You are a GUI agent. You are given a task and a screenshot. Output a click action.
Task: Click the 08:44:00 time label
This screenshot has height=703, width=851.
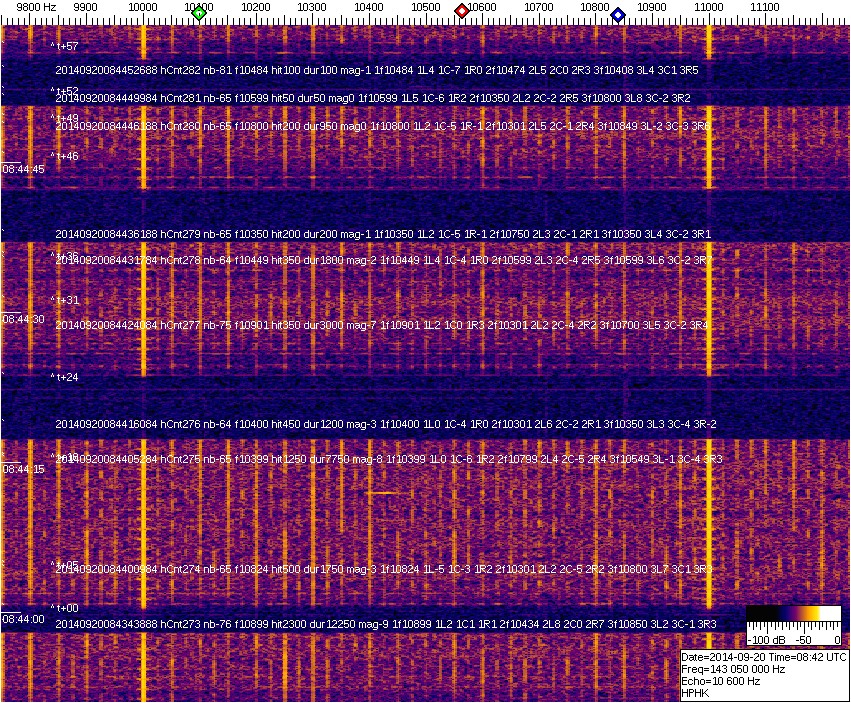click(24, 619)
